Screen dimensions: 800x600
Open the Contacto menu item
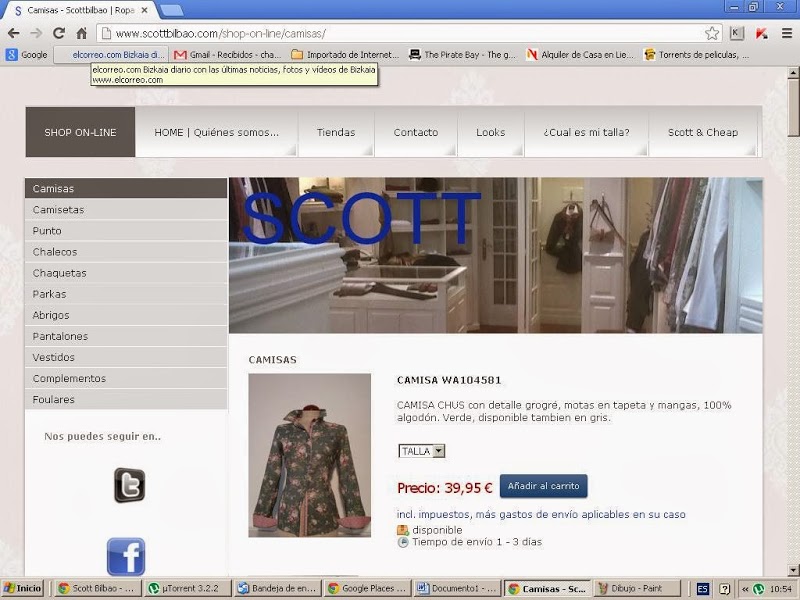point(416,132)
